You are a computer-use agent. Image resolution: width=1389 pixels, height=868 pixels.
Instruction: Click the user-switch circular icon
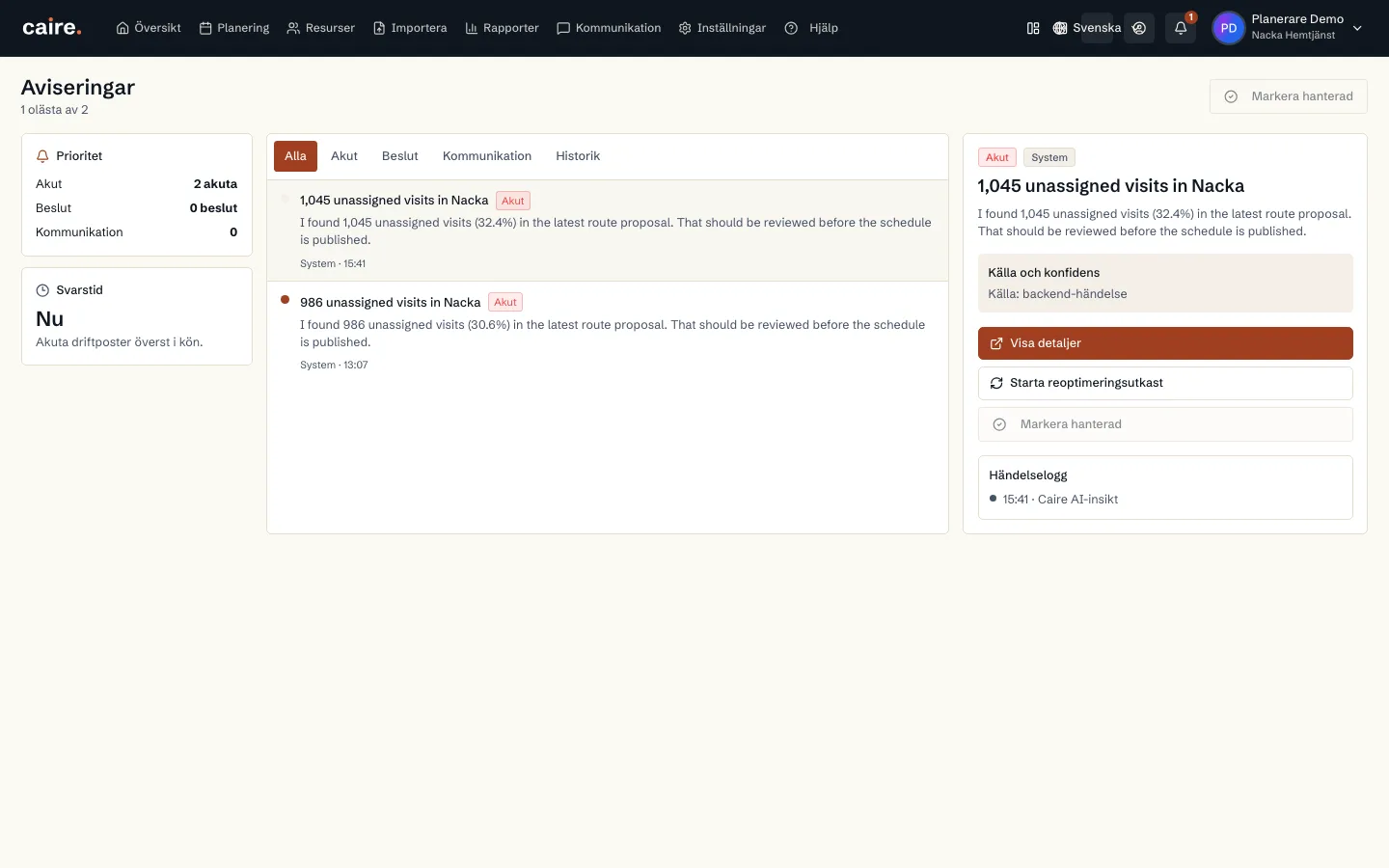click(1139, 28)
